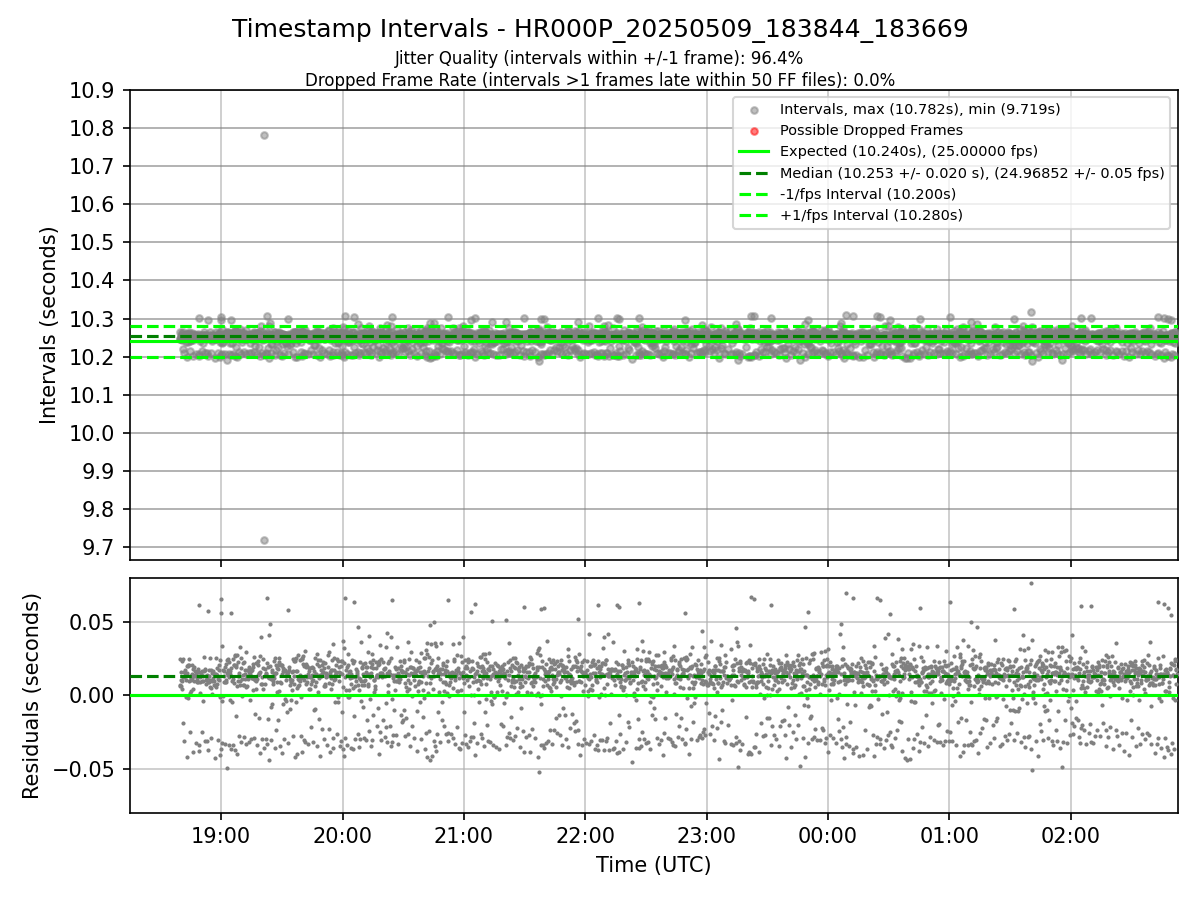1200x900 pixels.
Task: Click the 22:00 x-axis tick label
Action: (585, 835)
